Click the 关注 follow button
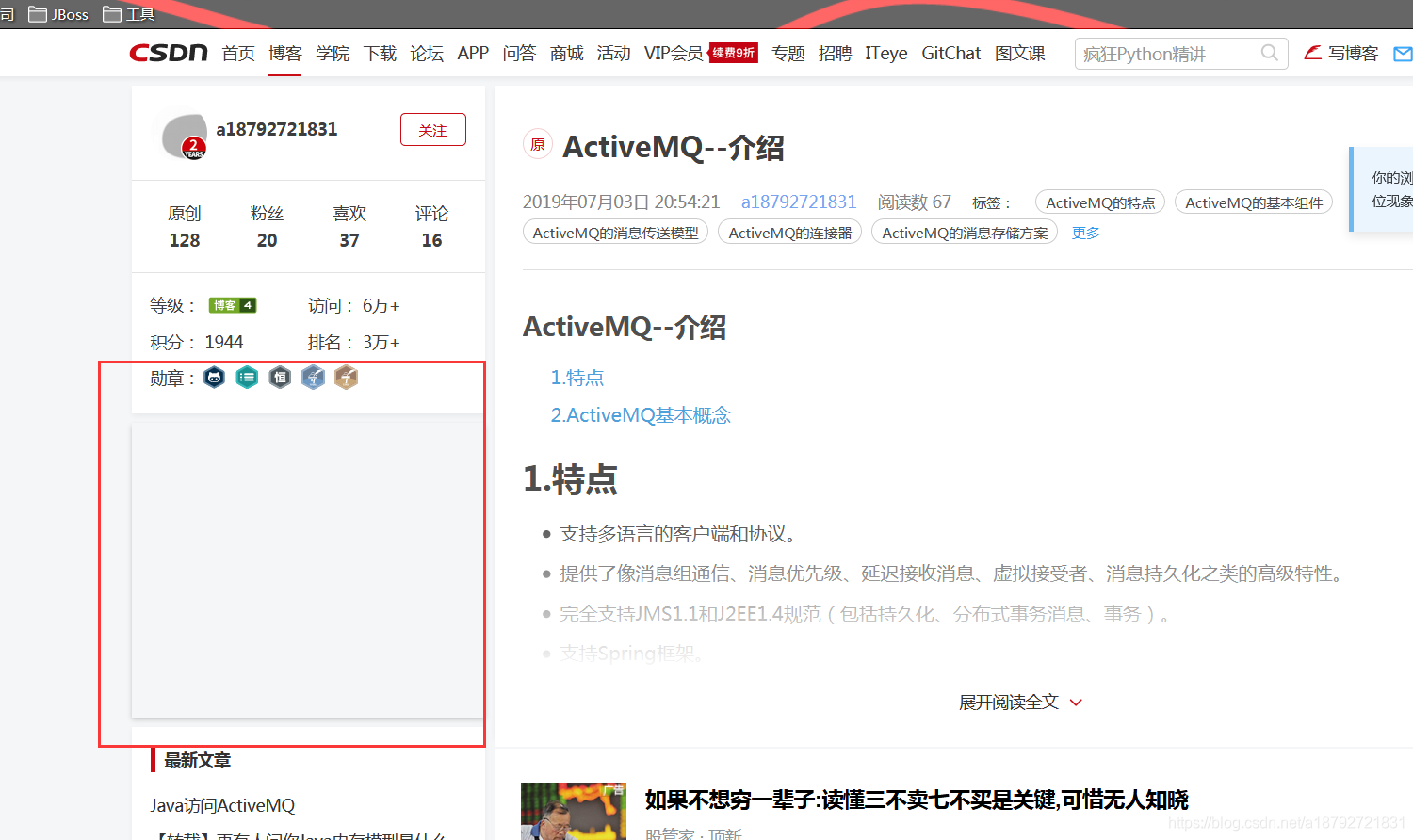This screenshot has height=840, width=1413. coord(433,130)
